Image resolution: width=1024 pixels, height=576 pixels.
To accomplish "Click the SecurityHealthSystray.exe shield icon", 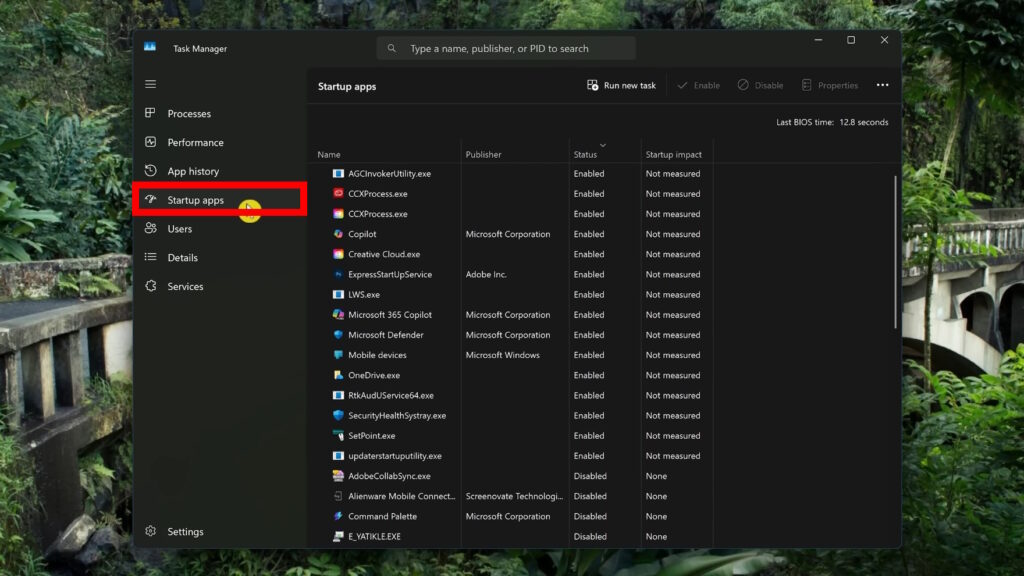I will click(338, 415).
